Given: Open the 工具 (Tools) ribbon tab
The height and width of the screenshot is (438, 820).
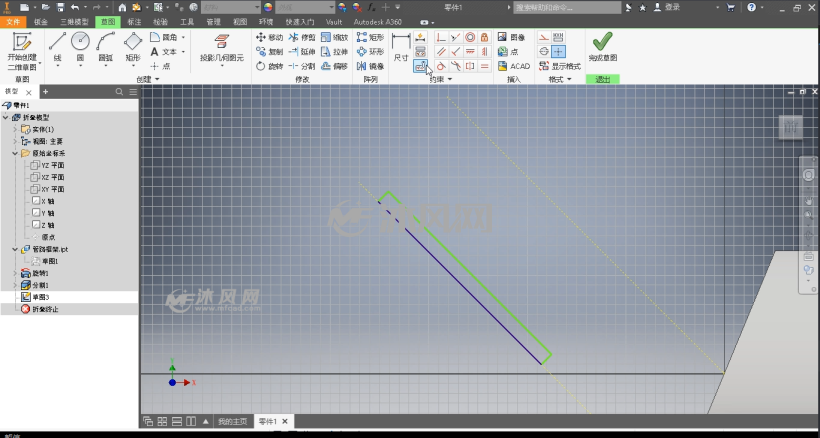Looking at the screenshot, I should click(187, 22).
